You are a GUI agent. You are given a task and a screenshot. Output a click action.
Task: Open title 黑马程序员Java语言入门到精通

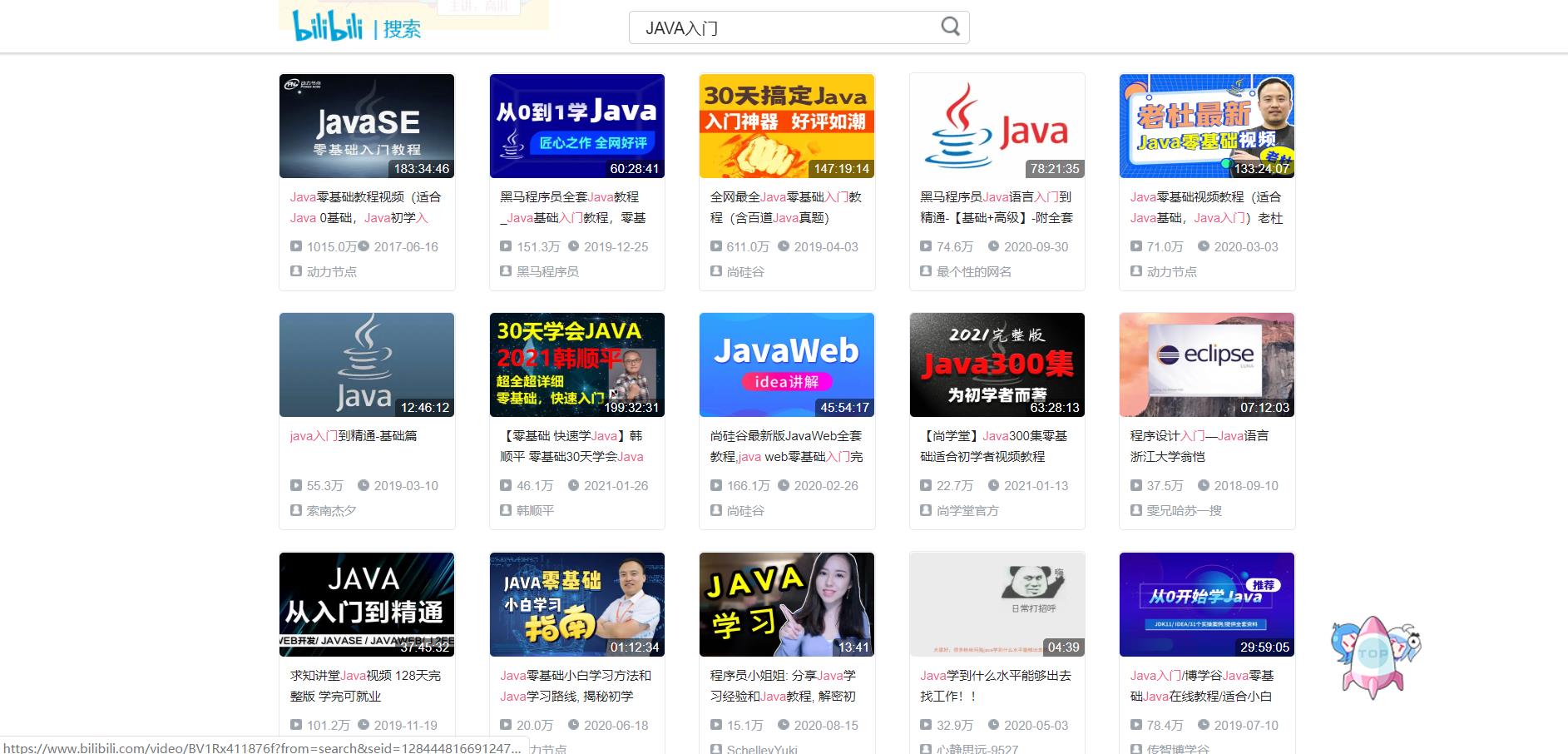click(997, 207)
